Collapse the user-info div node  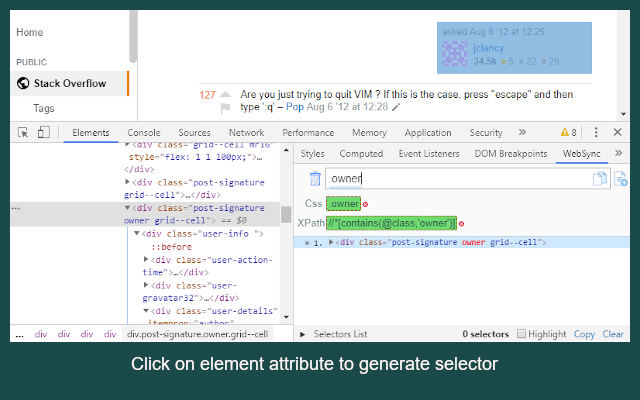coord(137,234)
